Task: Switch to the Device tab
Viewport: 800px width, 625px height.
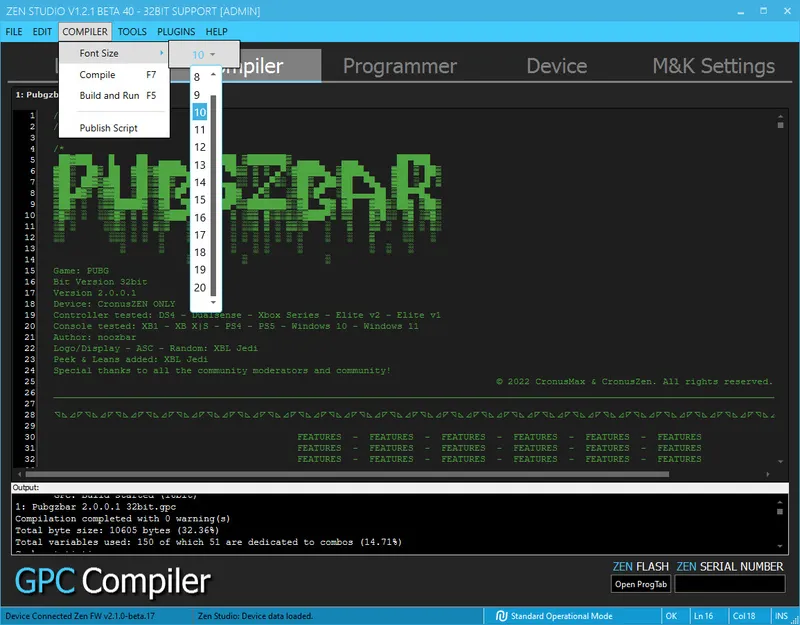Action: (x=556, y=66)
